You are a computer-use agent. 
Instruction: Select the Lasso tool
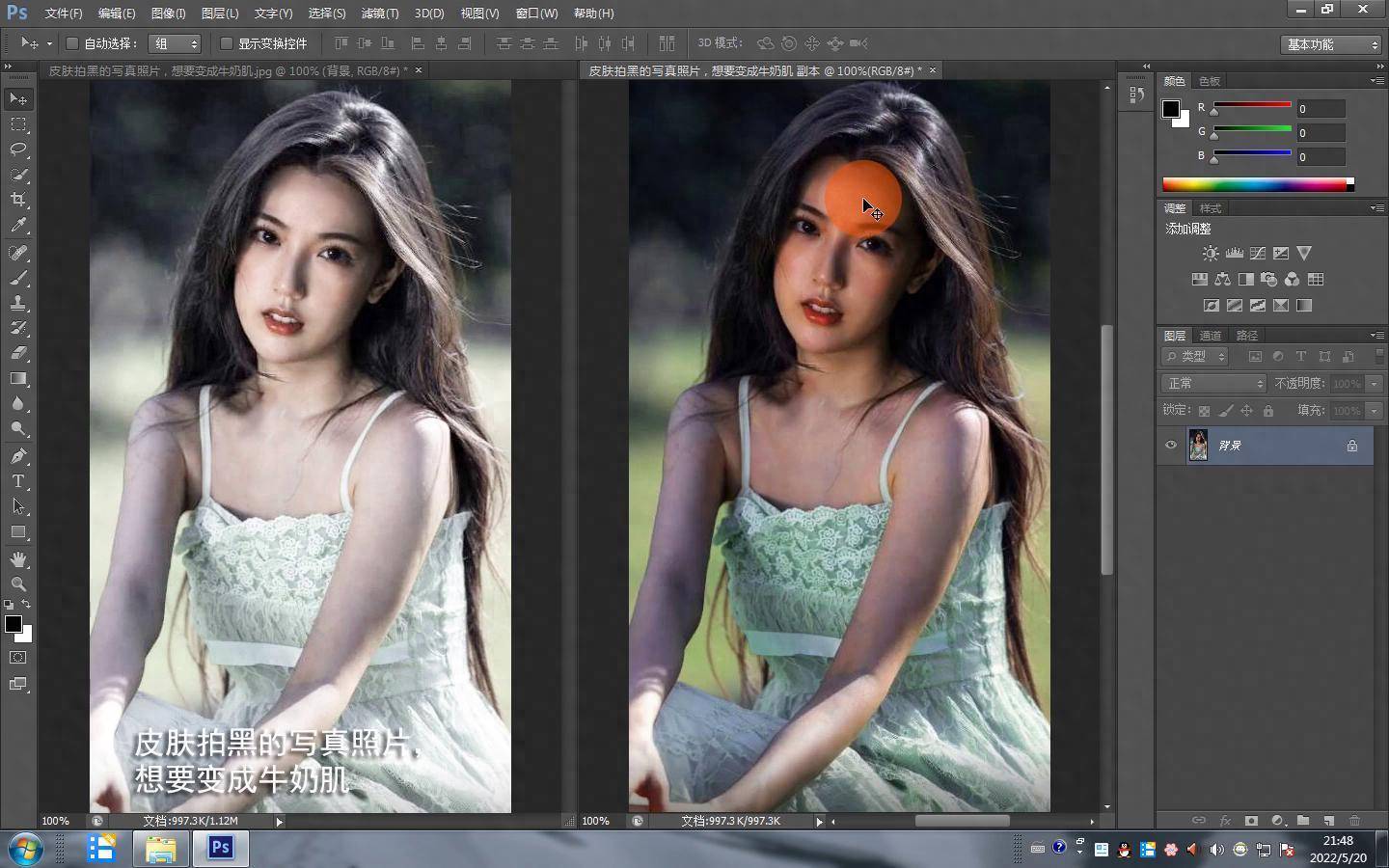pos(18,149)
